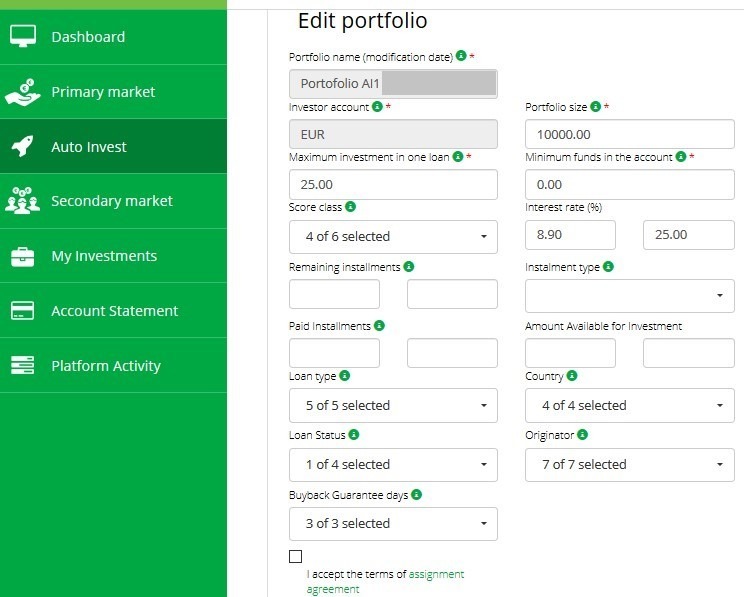Open the Country 4 of 4 dropdown
Image resolution: width=744 pixels, height=597 pixels.
point(629,406)
